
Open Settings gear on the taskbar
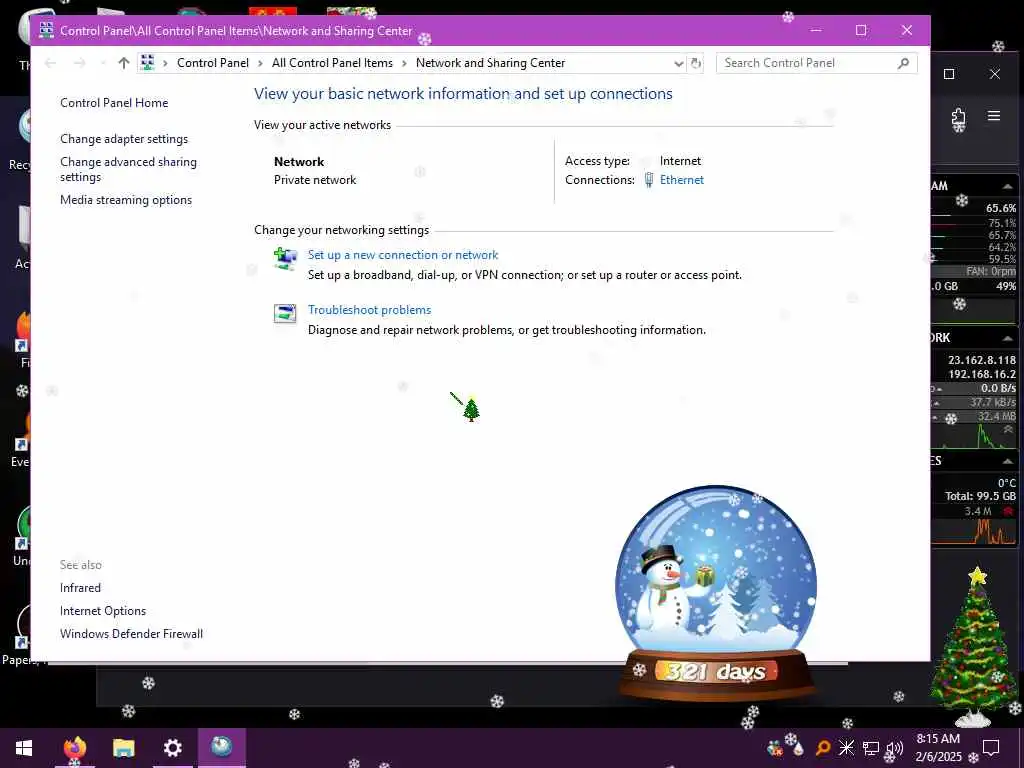(x=172, y=748)
